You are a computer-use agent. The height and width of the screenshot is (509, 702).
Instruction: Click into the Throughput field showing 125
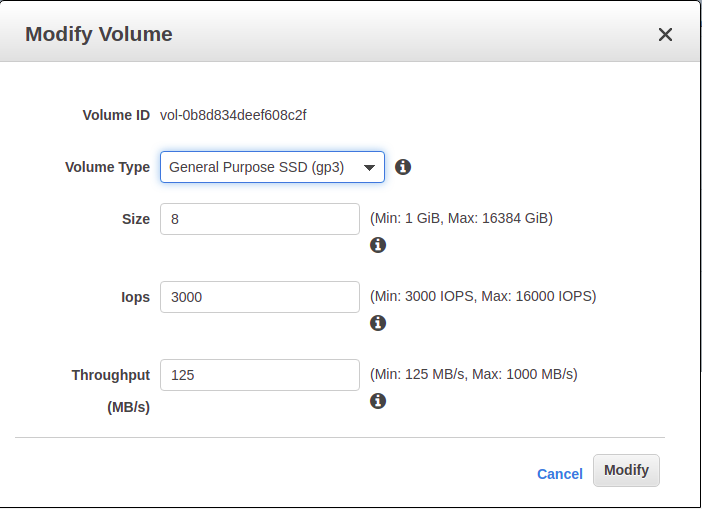(260, 375)
